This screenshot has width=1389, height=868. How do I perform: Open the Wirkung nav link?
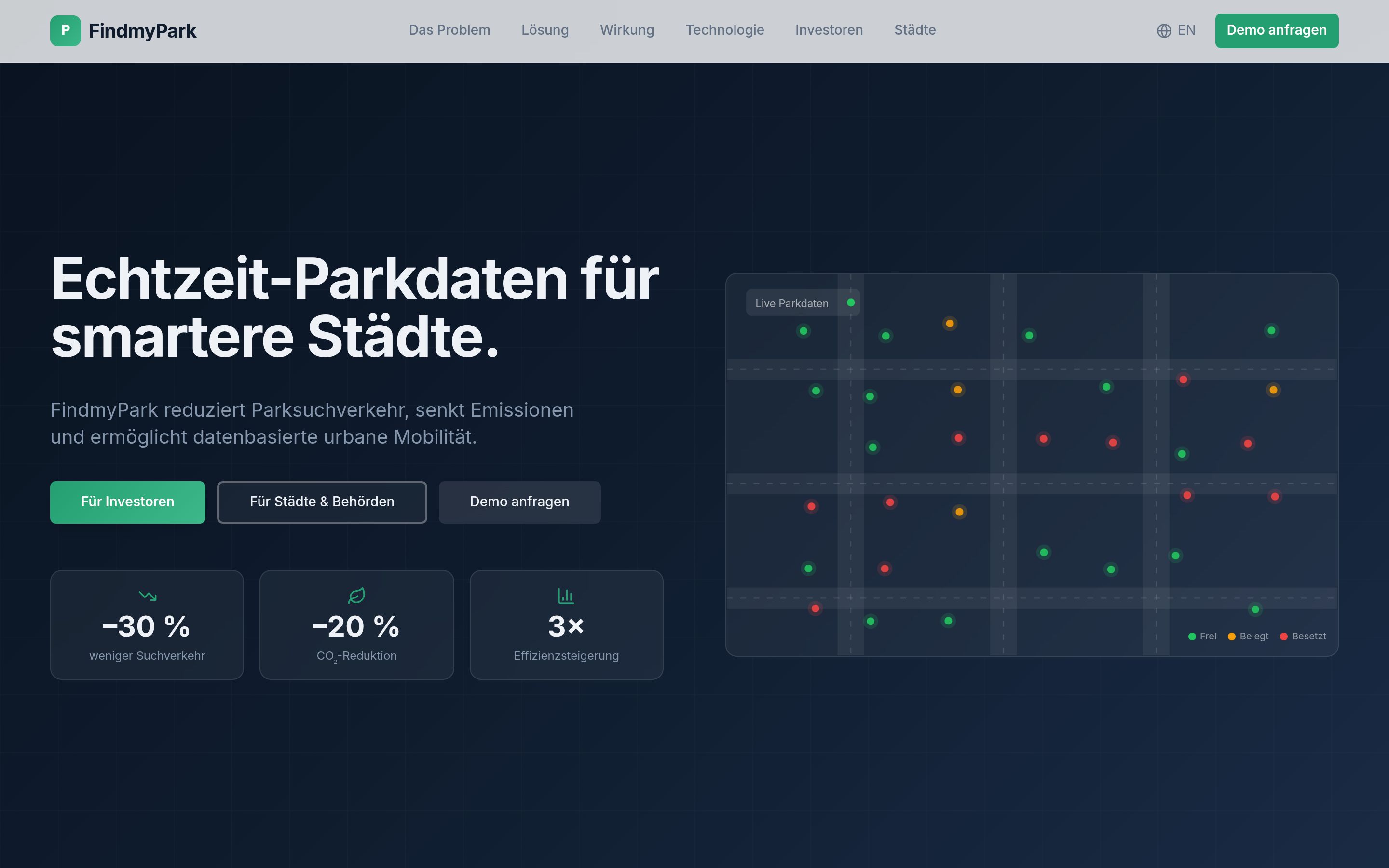click(627, 30)
